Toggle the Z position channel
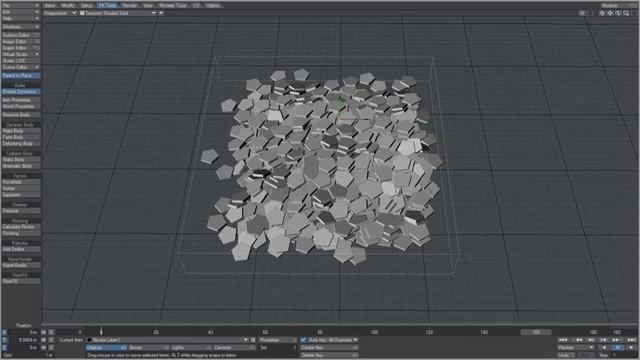The height and width of the screenshot is (360, 640). point(4,348)
